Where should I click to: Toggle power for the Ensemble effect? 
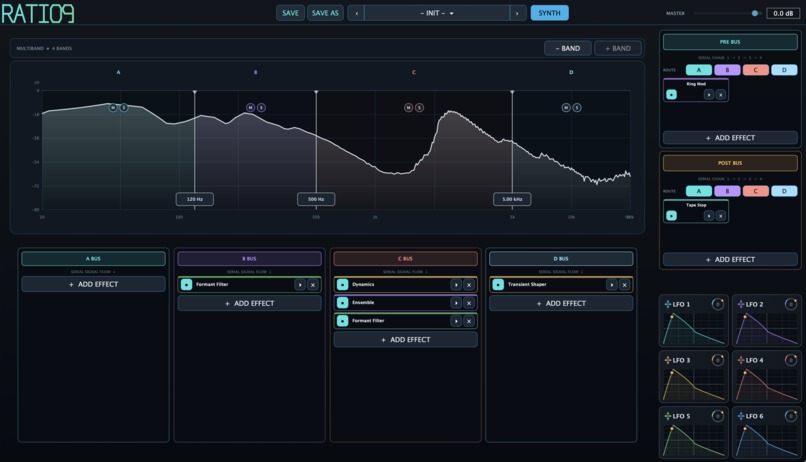pyautogui.click(x=342, y=303)
